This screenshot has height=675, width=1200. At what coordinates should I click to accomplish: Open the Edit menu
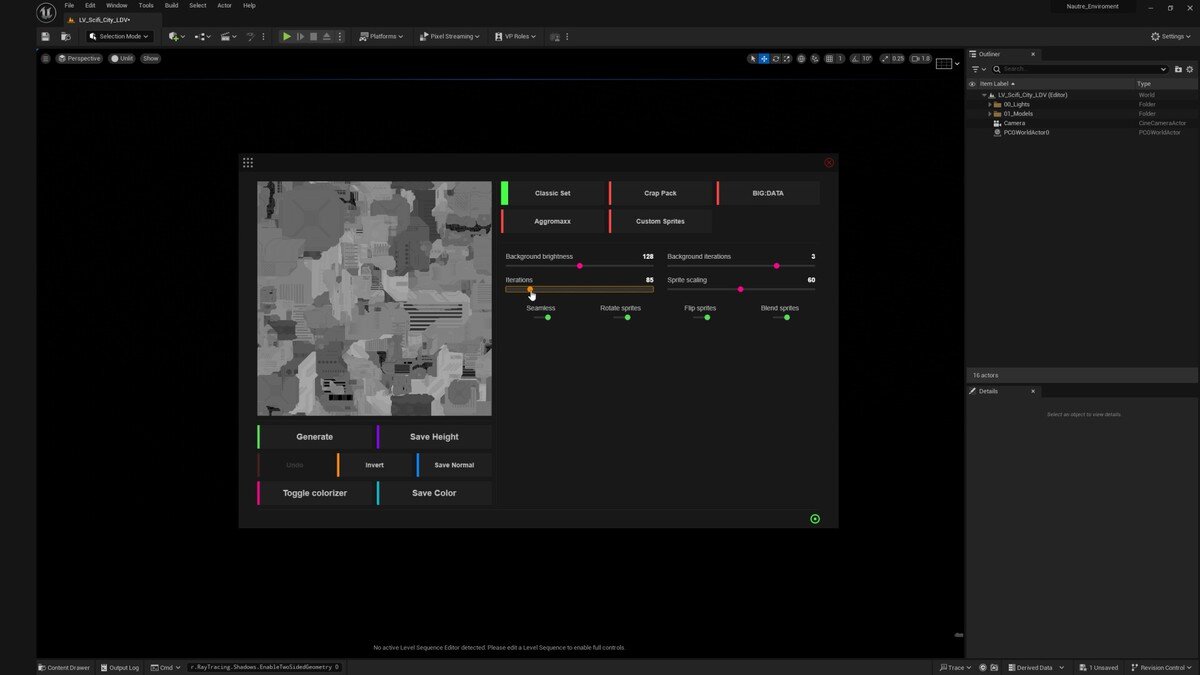coord(90,5)
